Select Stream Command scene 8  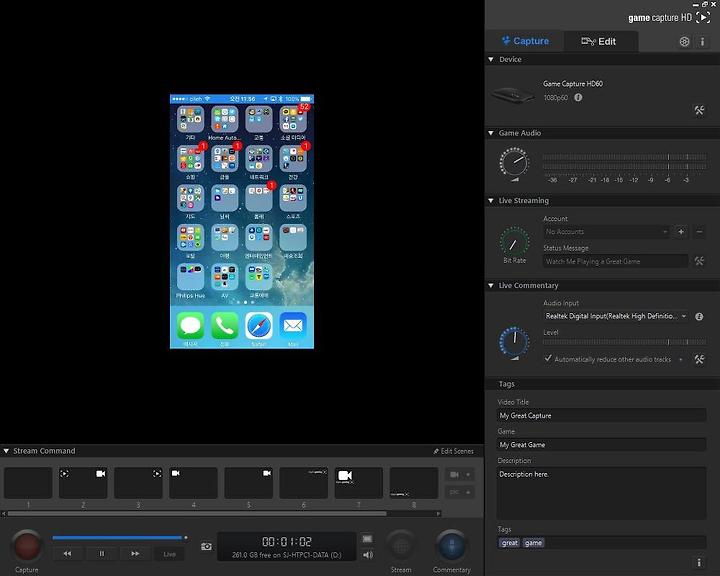(x=414, y=483)
